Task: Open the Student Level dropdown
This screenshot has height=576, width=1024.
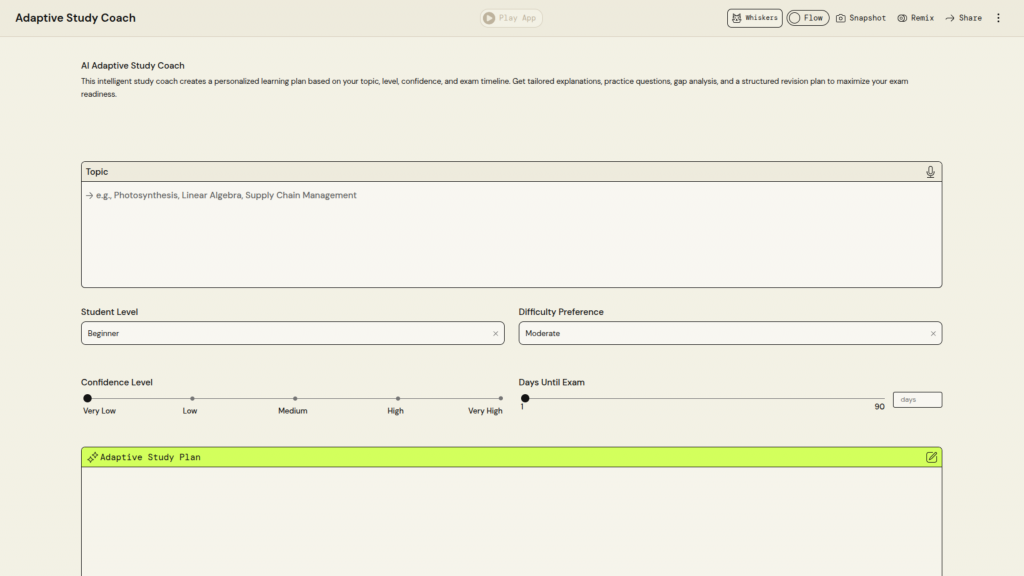Action: pos(285,333)
